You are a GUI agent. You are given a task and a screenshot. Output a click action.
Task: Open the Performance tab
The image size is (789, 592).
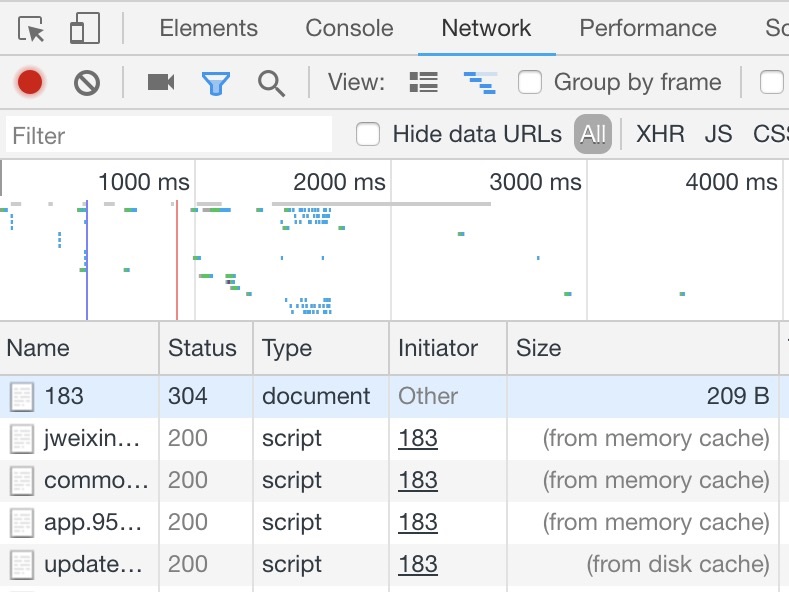[x=647, y=29]
